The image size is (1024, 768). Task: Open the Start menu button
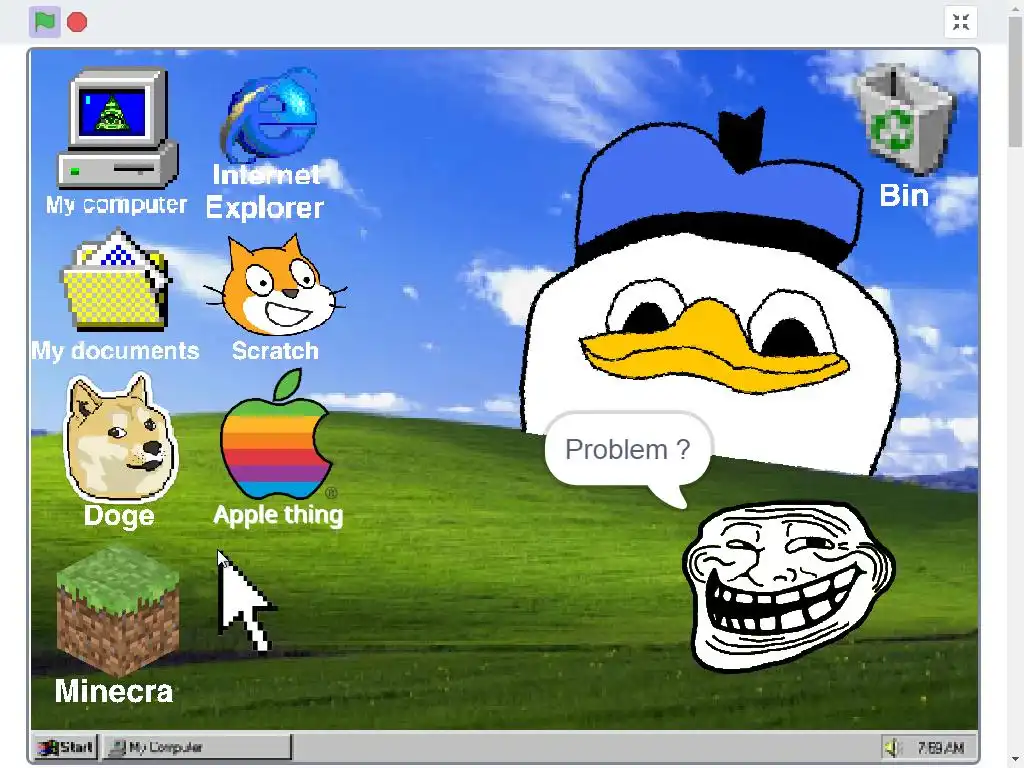pos(65,747)
